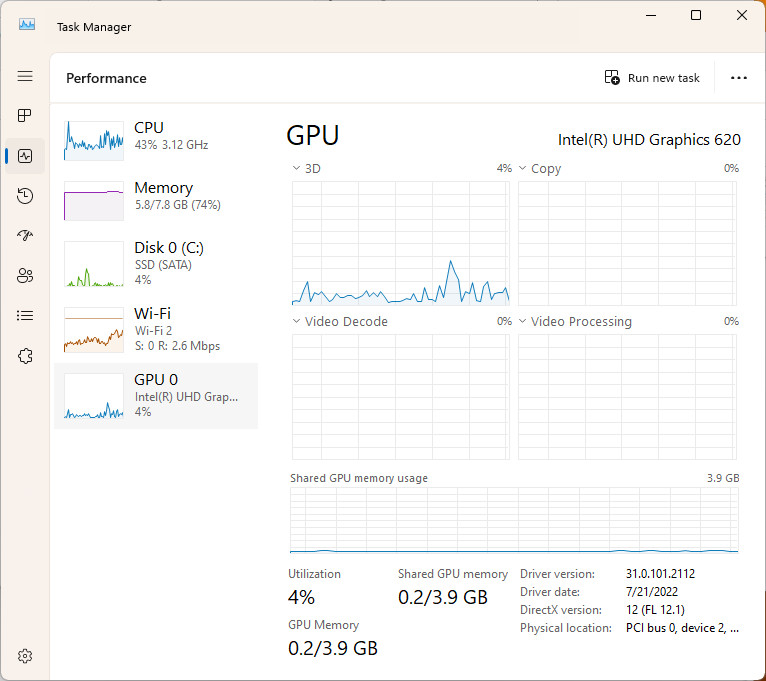Click the CPU mini graph thumbnail
Image resolution: width=766 pixels, height=681 pixels.
pos(94,141)
